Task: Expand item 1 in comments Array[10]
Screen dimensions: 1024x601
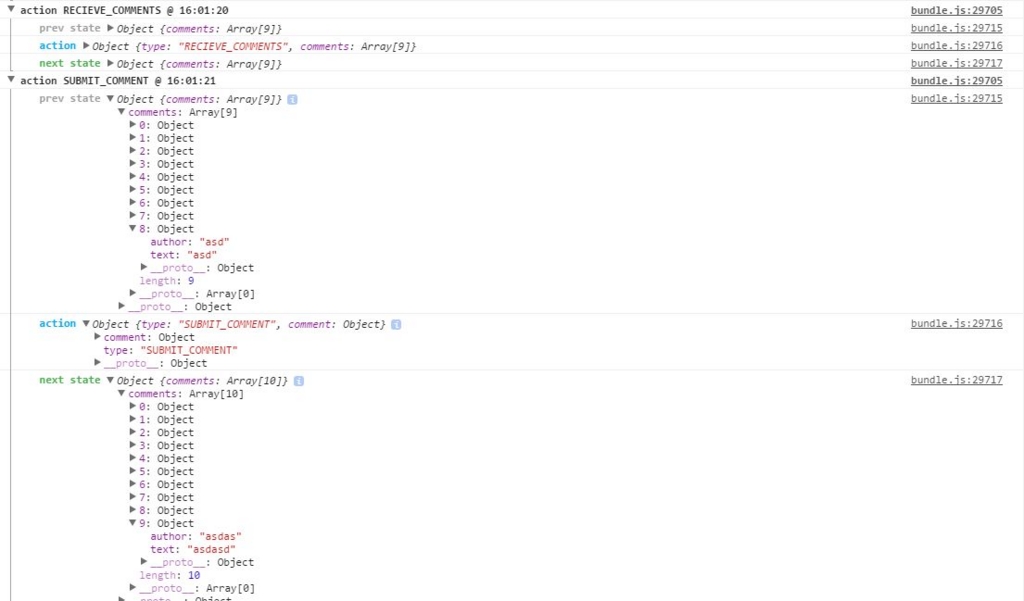Action: [133, 419]
